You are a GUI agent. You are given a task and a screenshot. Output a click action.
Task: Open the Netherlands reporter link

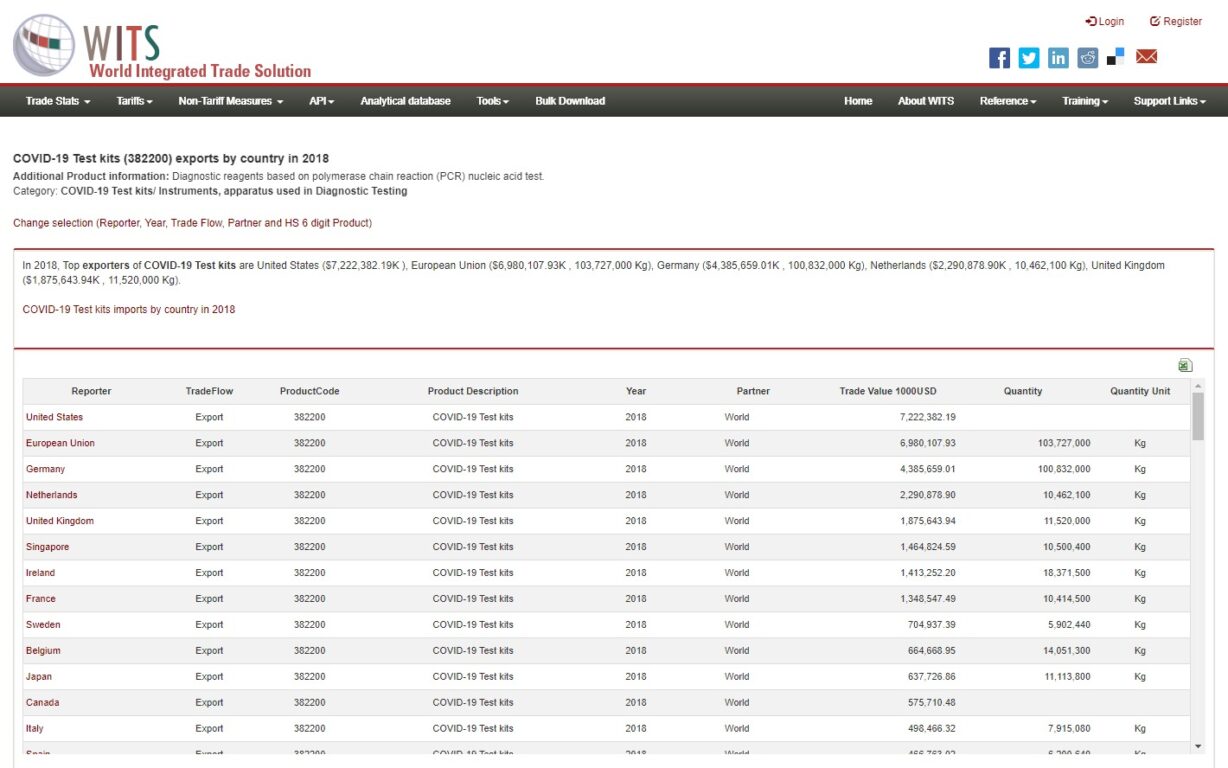[51, 495]
